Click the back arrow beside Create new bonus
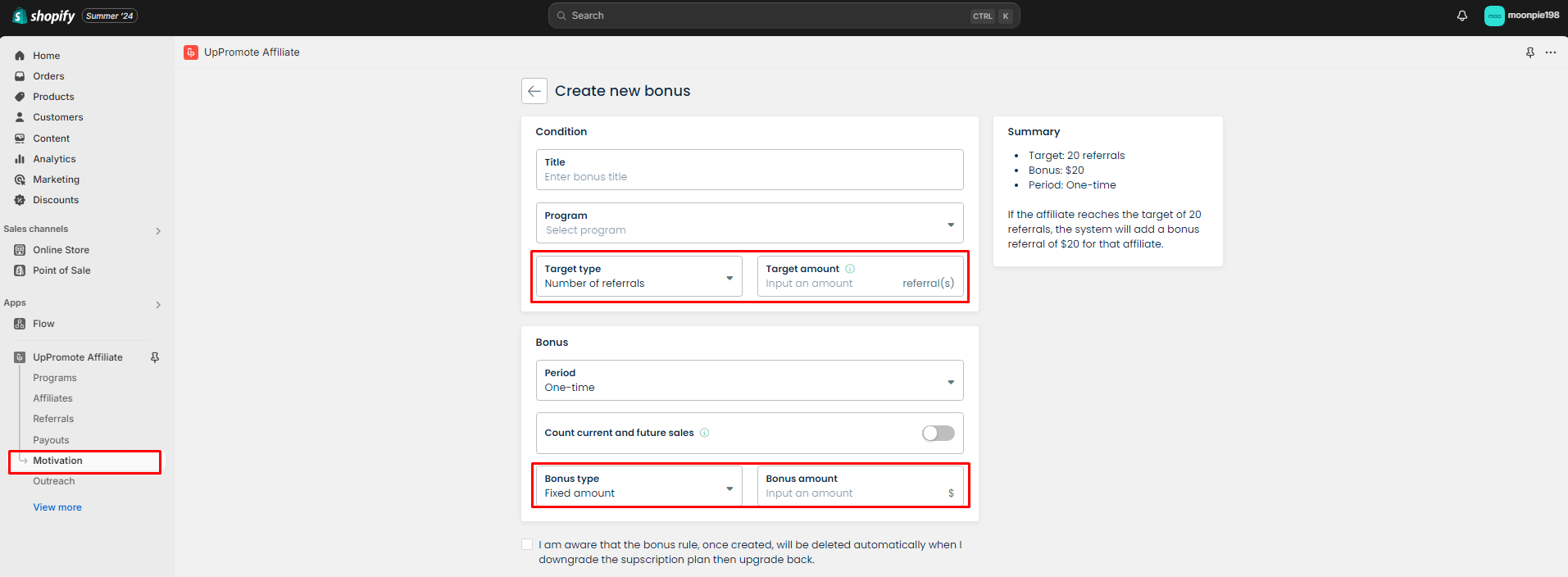 534,91
